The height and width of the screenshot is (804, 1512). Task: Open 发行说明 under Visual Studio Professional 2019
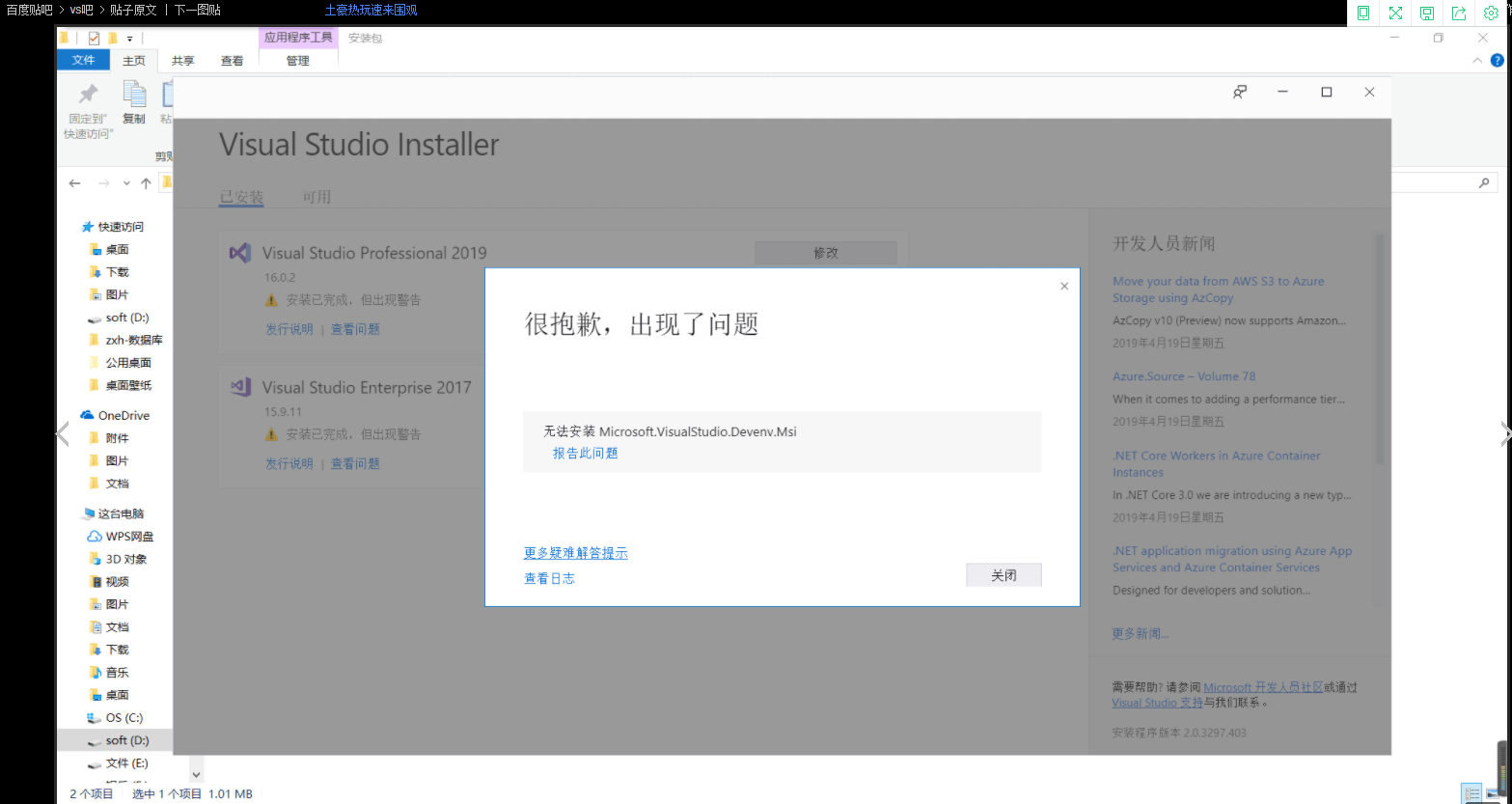pyautogui.click(x=289, y=329)
